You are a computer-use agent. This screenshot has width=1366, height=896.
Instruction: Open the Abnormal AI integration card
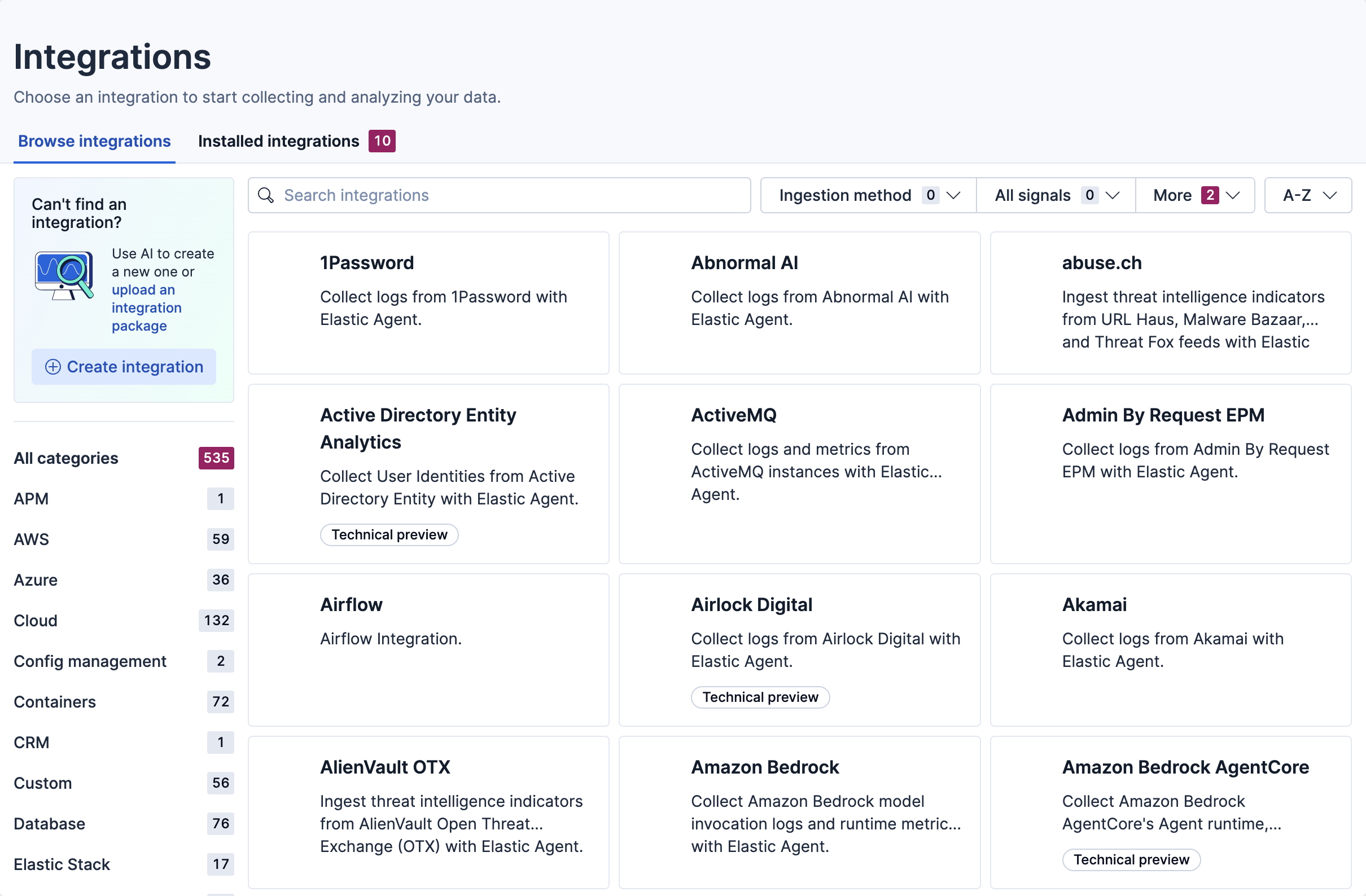(x=799, y=303)
